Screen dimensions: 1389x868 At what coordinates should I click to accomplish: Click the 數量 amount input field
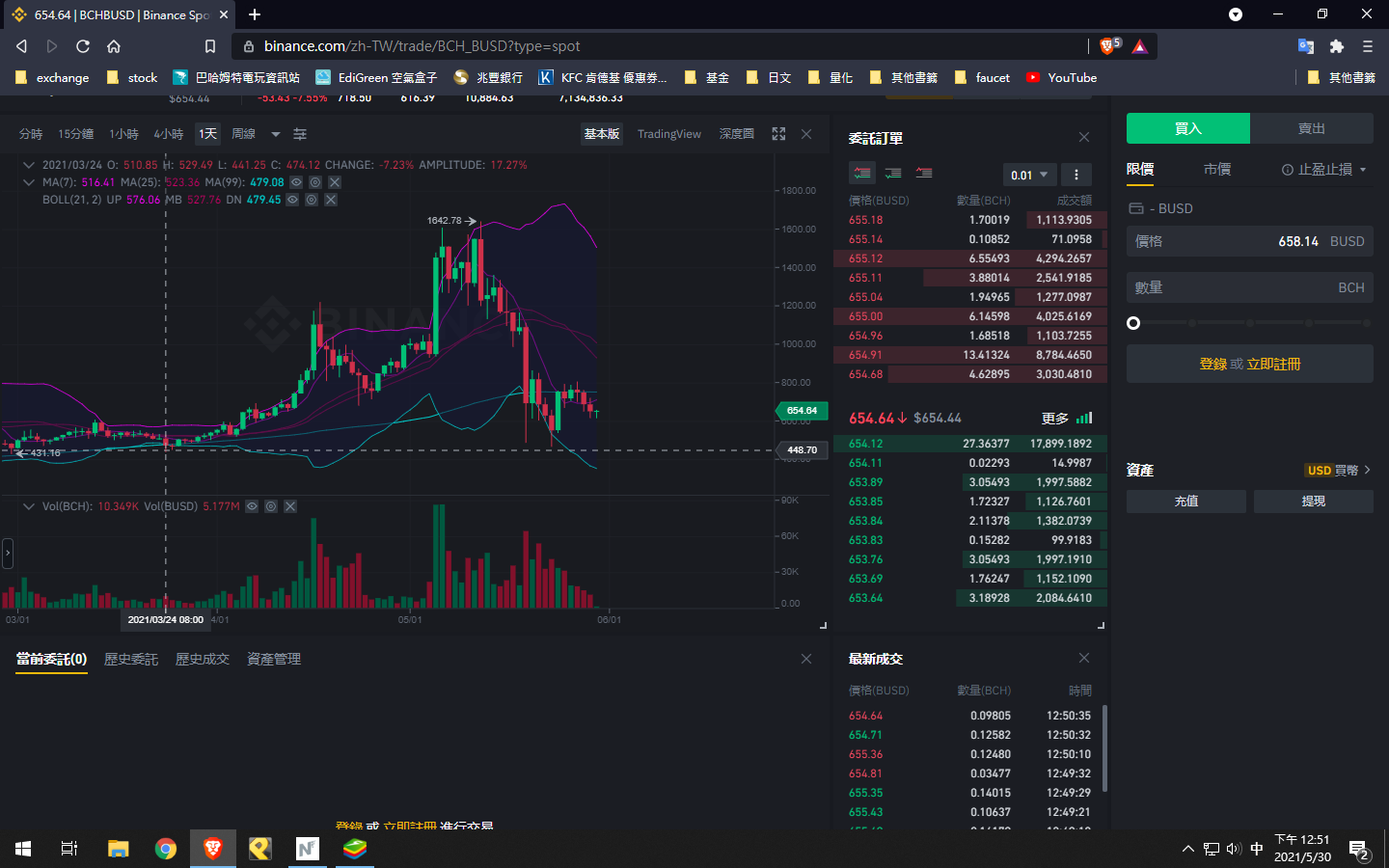click(1250, 287)
